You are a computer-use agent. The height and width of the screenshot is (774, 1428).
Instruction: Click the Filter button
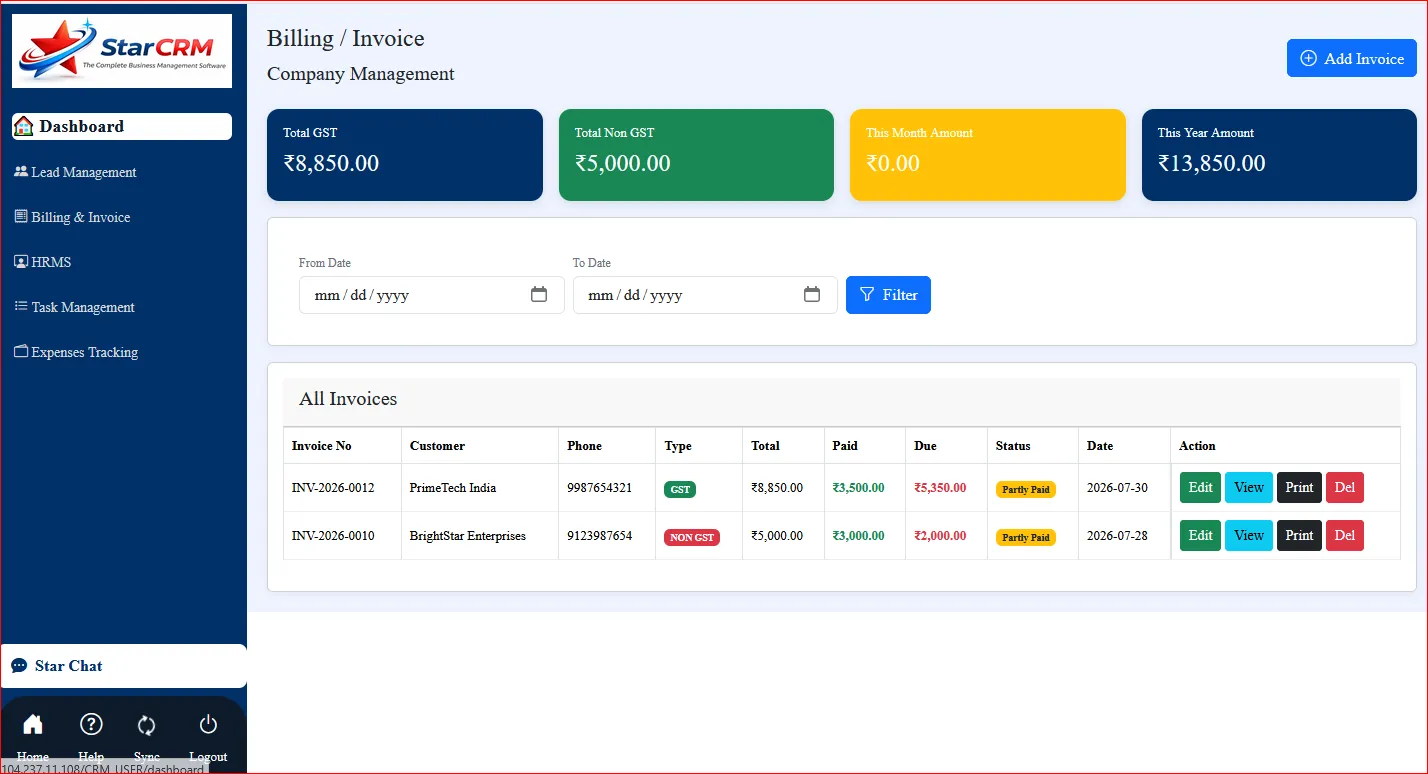[x=888, y=295]
